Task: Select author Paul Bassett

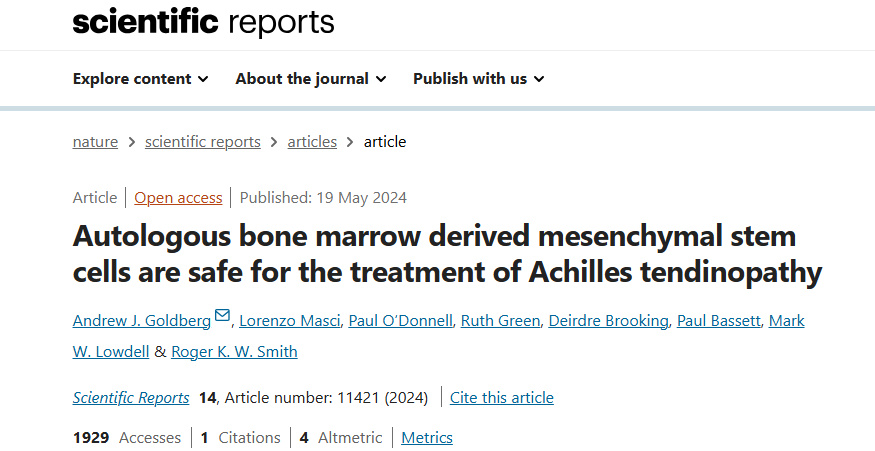Action: click(720, 321)
